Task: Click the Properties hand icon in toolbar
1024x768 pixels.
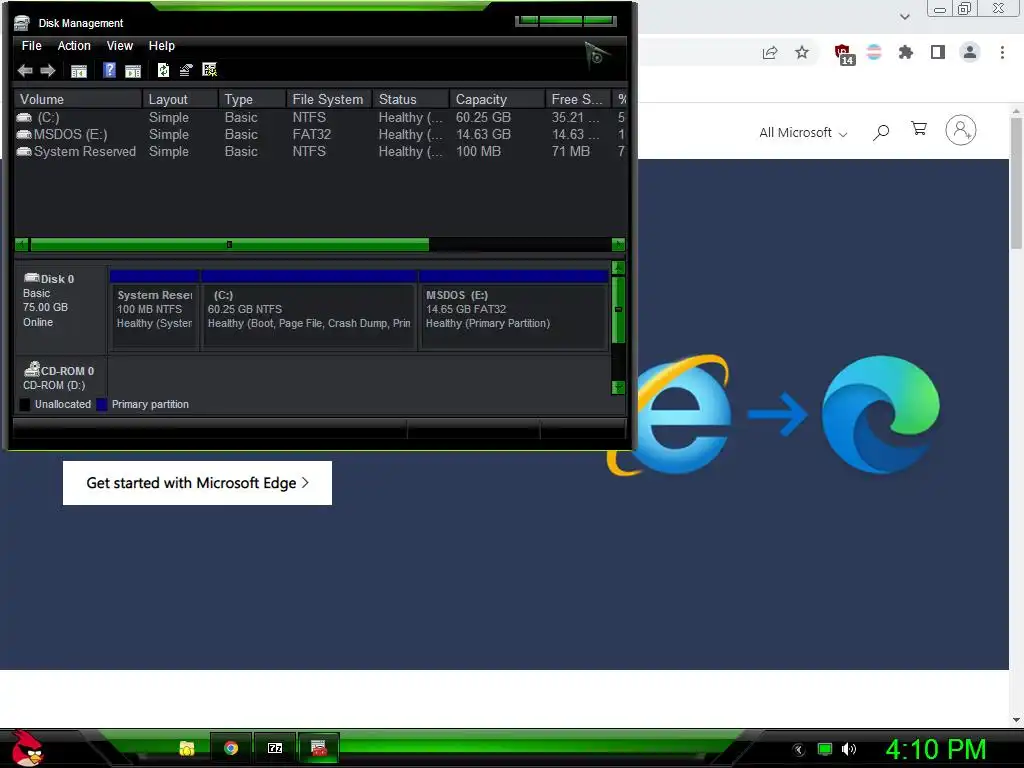Action: click(186, 70)
